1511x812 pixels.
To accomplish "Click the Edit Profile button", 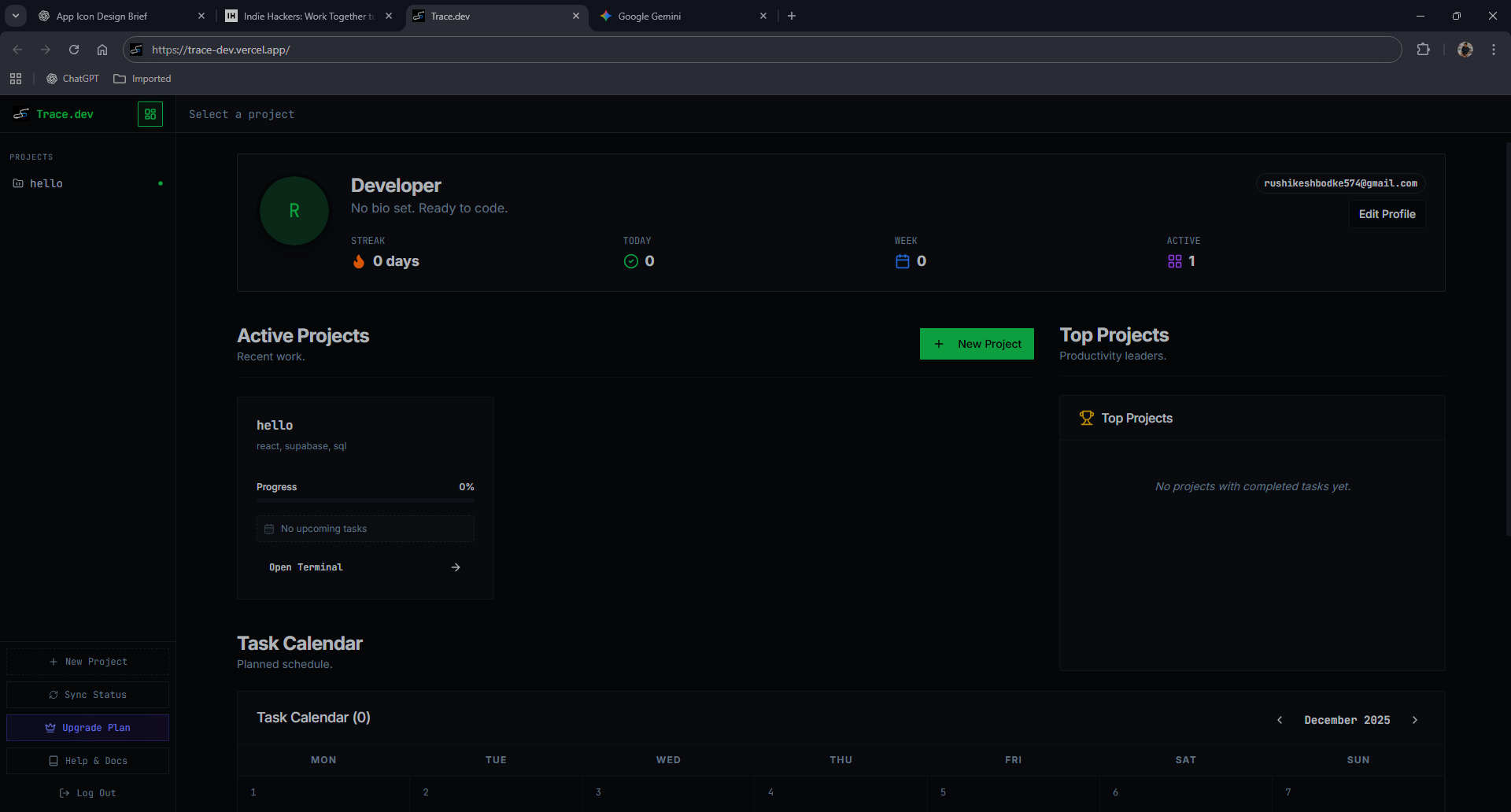I will point(1387,213).
